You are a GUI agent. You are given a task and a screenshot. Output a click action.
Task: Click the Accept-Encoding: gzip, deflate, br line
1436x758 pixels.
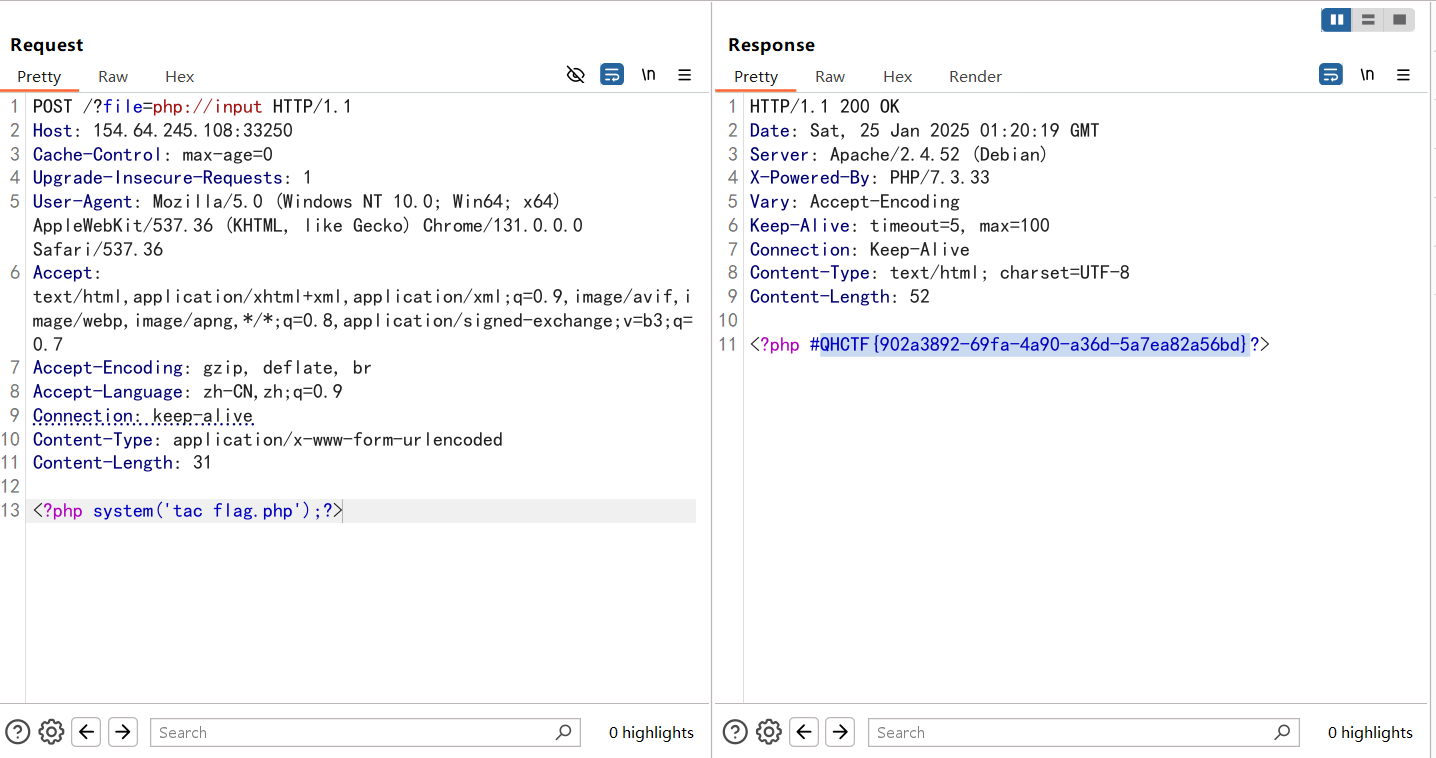[x=202, y=368]
